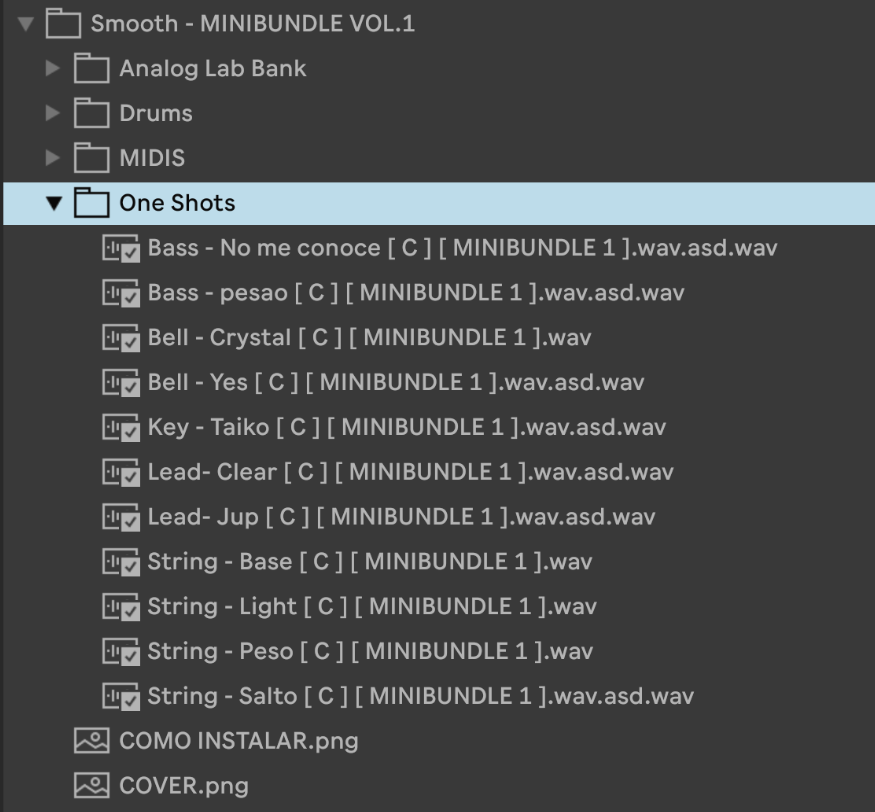The height and width of the screenshot is (812, 875).
Task: Click waveform icon beside String - Peso
Action: (121, 651)
